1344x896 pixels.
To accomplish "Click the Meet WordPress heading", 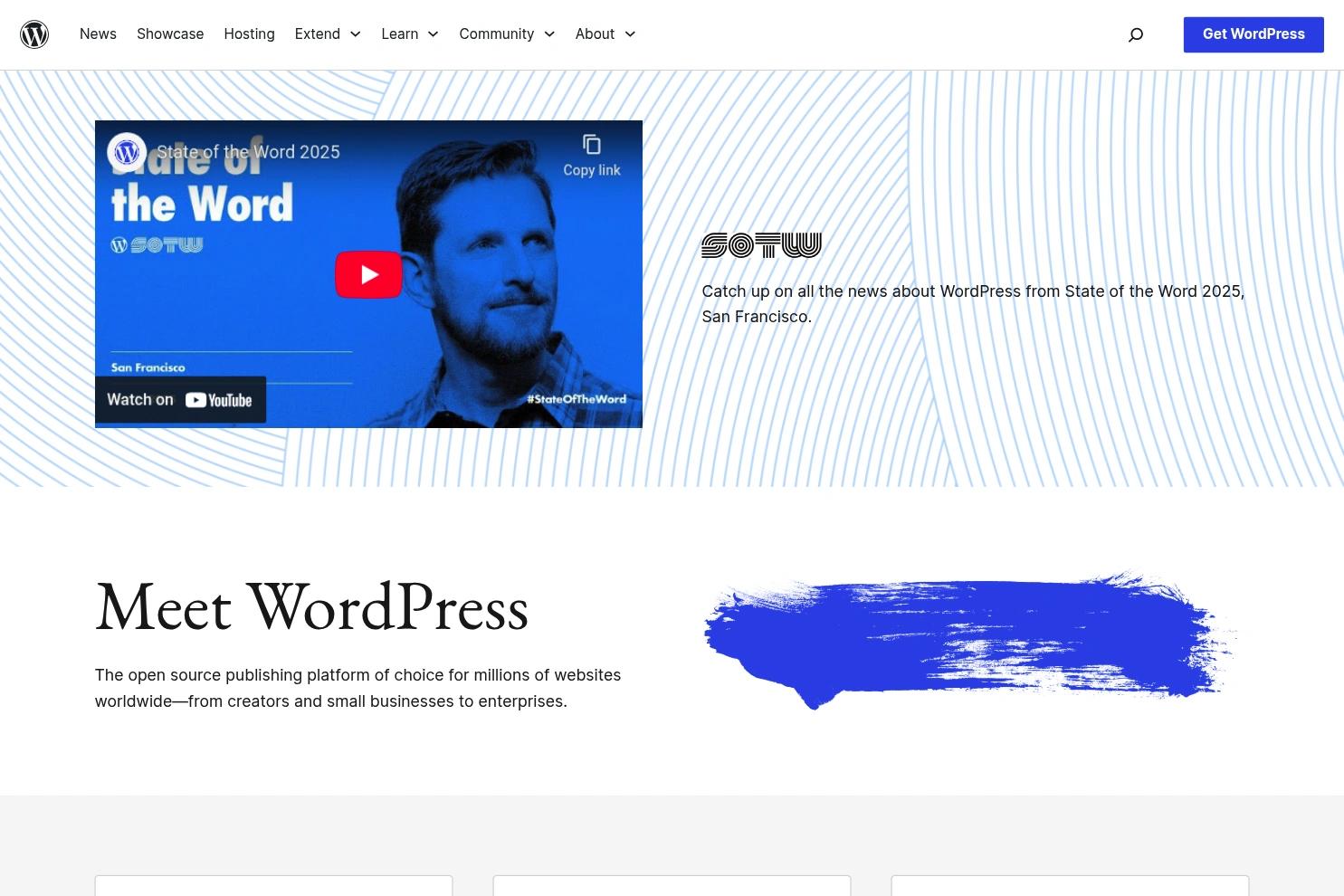I will pyautogui.click(x=311, y=606).
